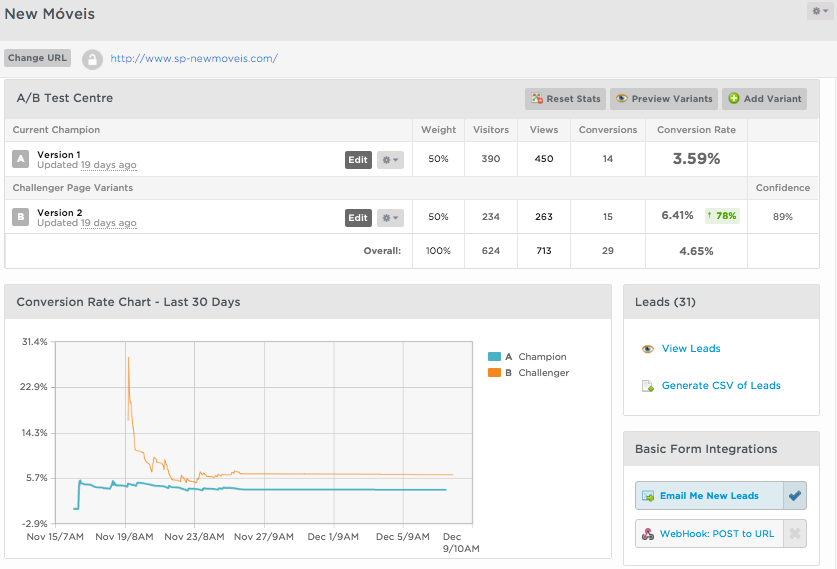Open the gear dropdown for Version 2
Screen dimensions: 837x569
click(390, 218)
